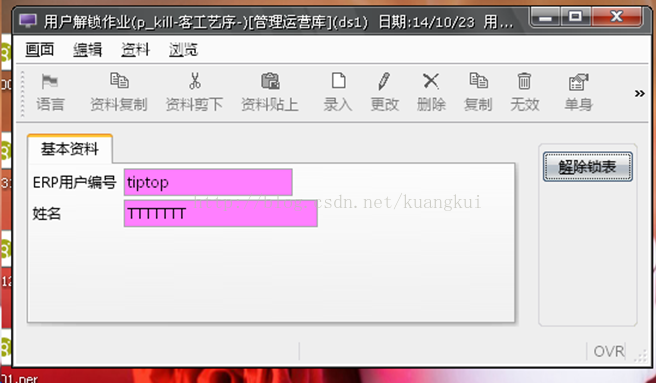The image size is (656, 383).
Task: Click the 删除 delete X icon
Action: (431, 81)
